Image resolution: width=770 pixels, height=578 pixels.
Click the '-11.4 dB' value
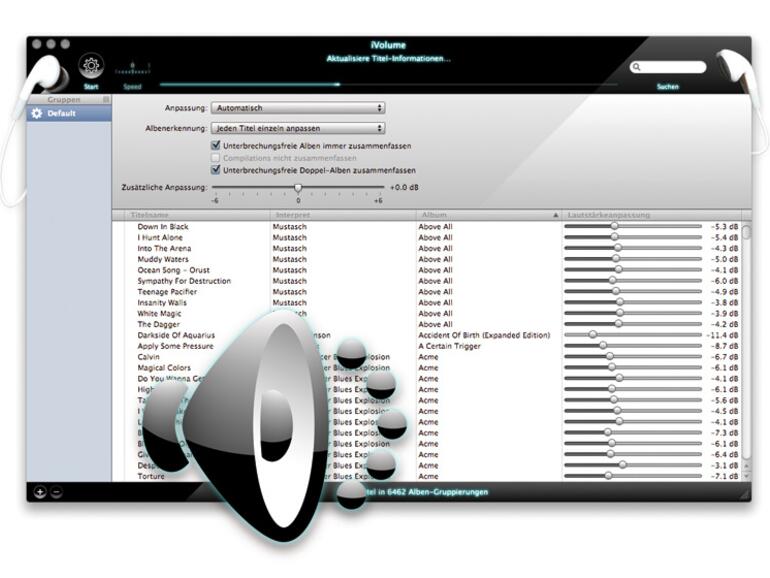pos(722,335)
